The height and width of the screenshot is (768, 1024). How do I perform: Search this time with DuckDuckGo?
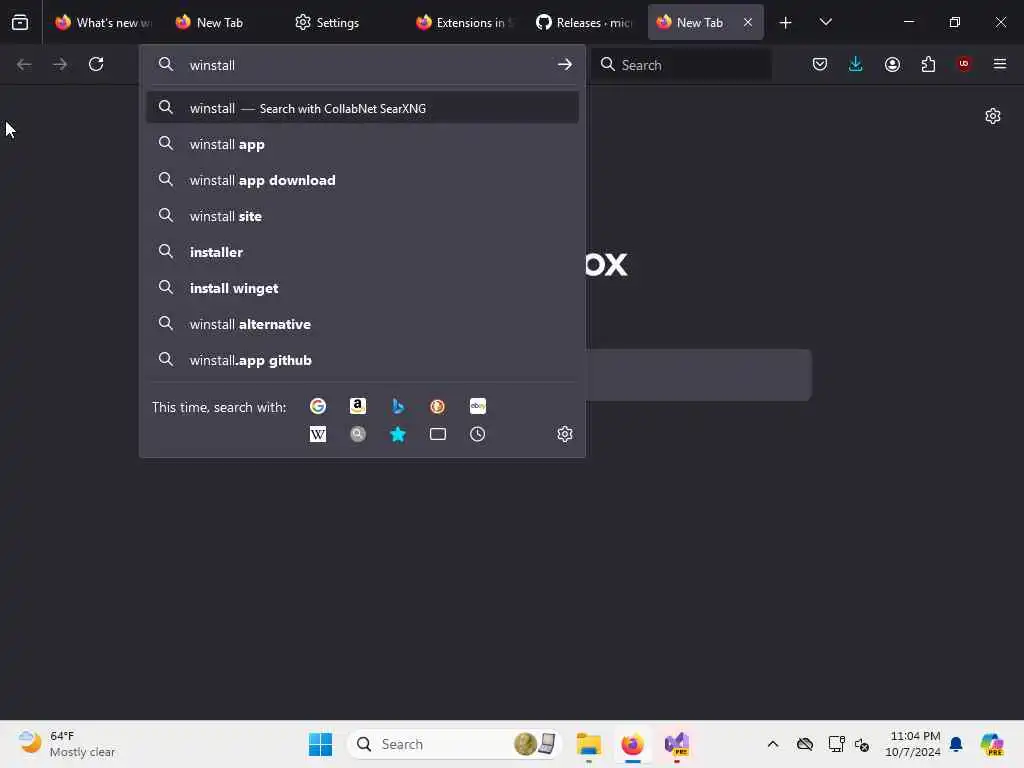click(x=438, y=406)
